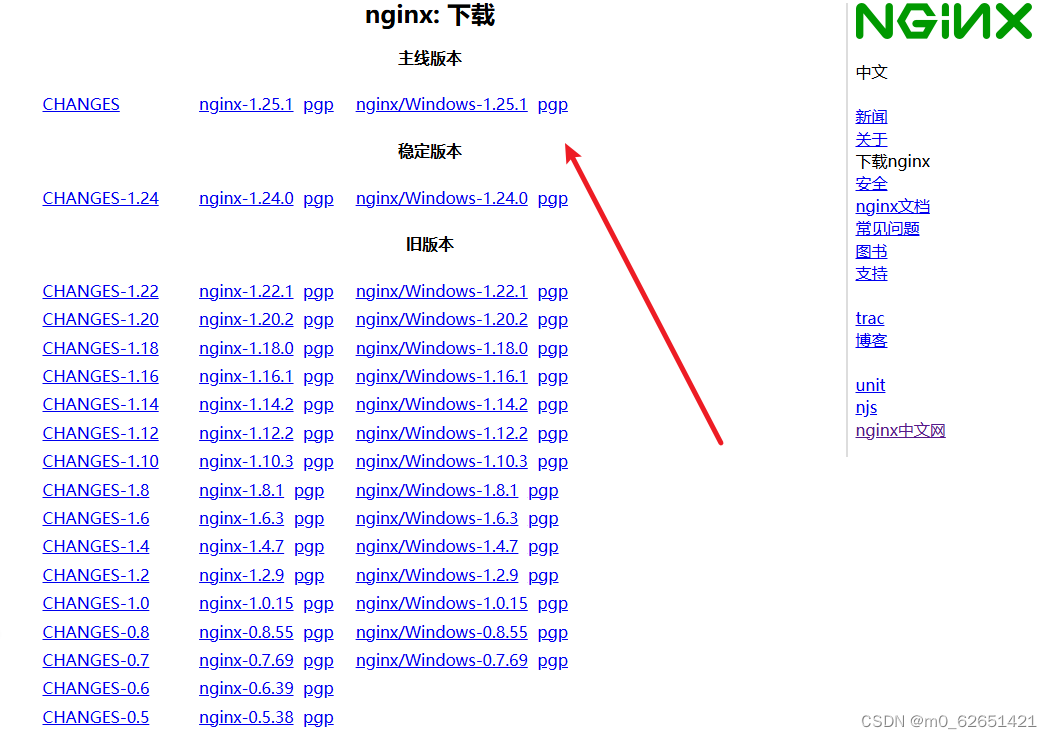The height and width of the screenshot is (739, 1052).
Task: Download nginx/Windows-1.10.3
Action: pos(441,462)
